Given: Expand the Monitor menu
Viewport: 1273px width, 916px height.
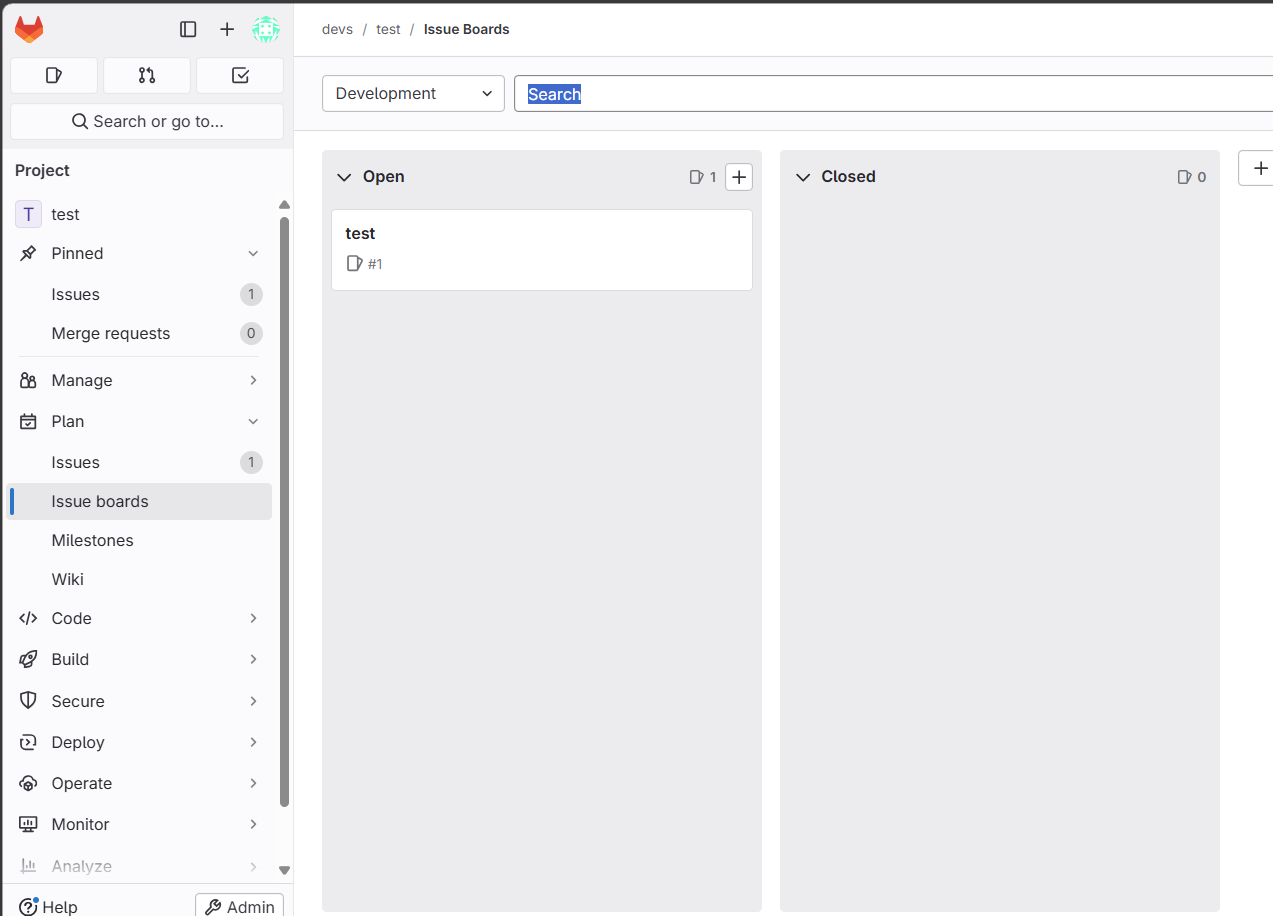Looking at the screenshot, I should [139, 824].
